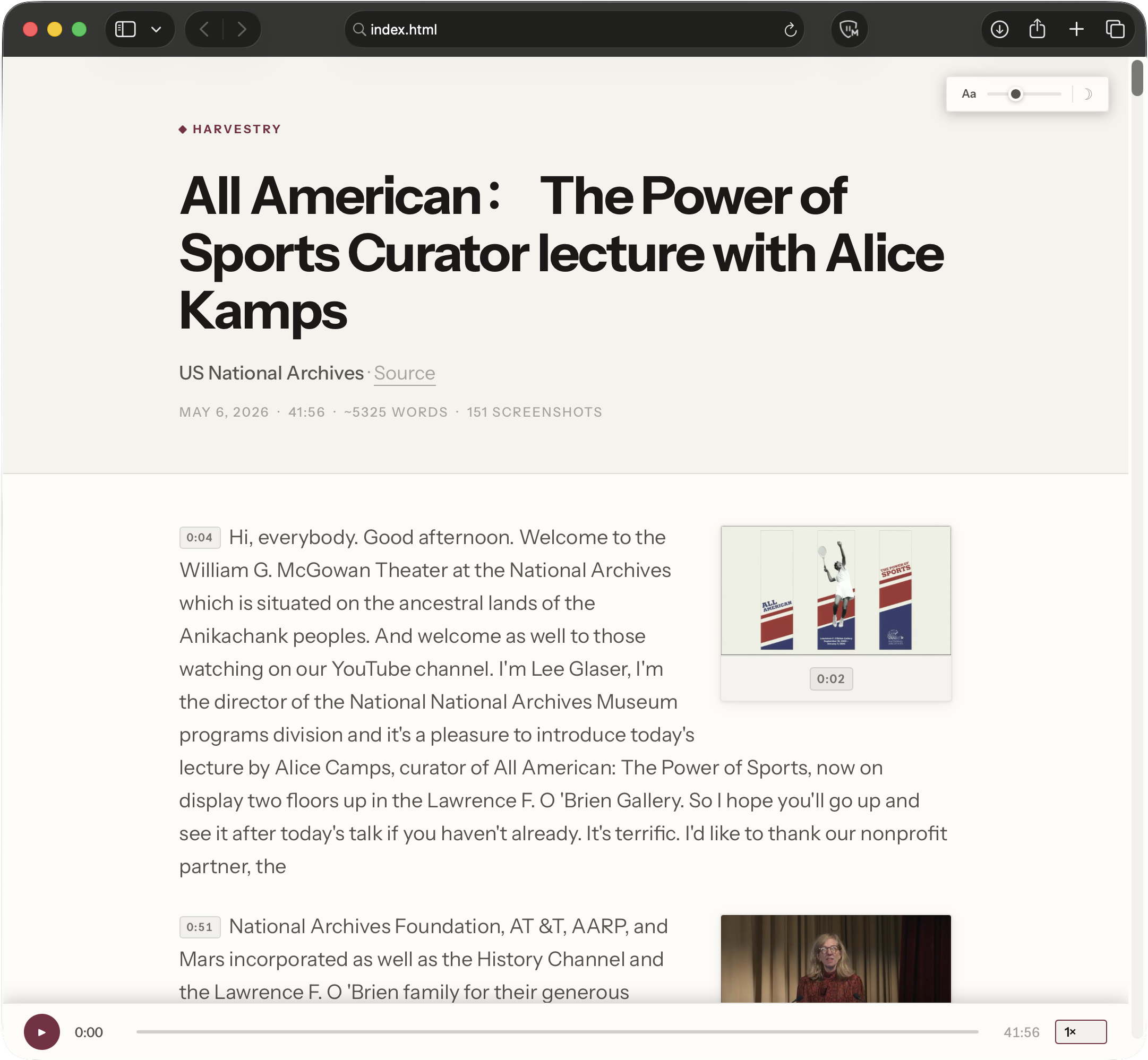This screenshot has width=1148, height=1060.
Task: Open the All American banners screenshot thumbnail
Action: coord(835,590)
